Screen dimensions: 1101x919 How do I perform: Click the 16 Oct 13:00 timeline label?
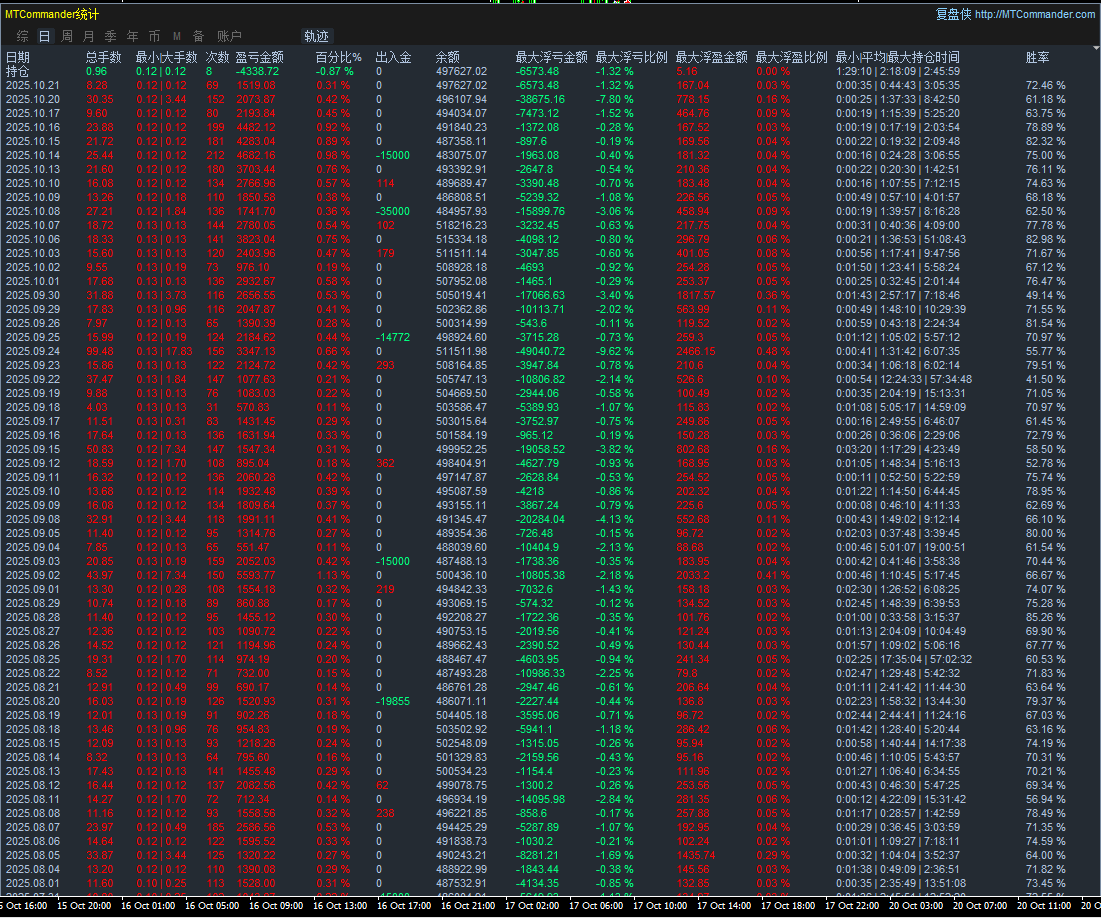[x=340, y=906]
